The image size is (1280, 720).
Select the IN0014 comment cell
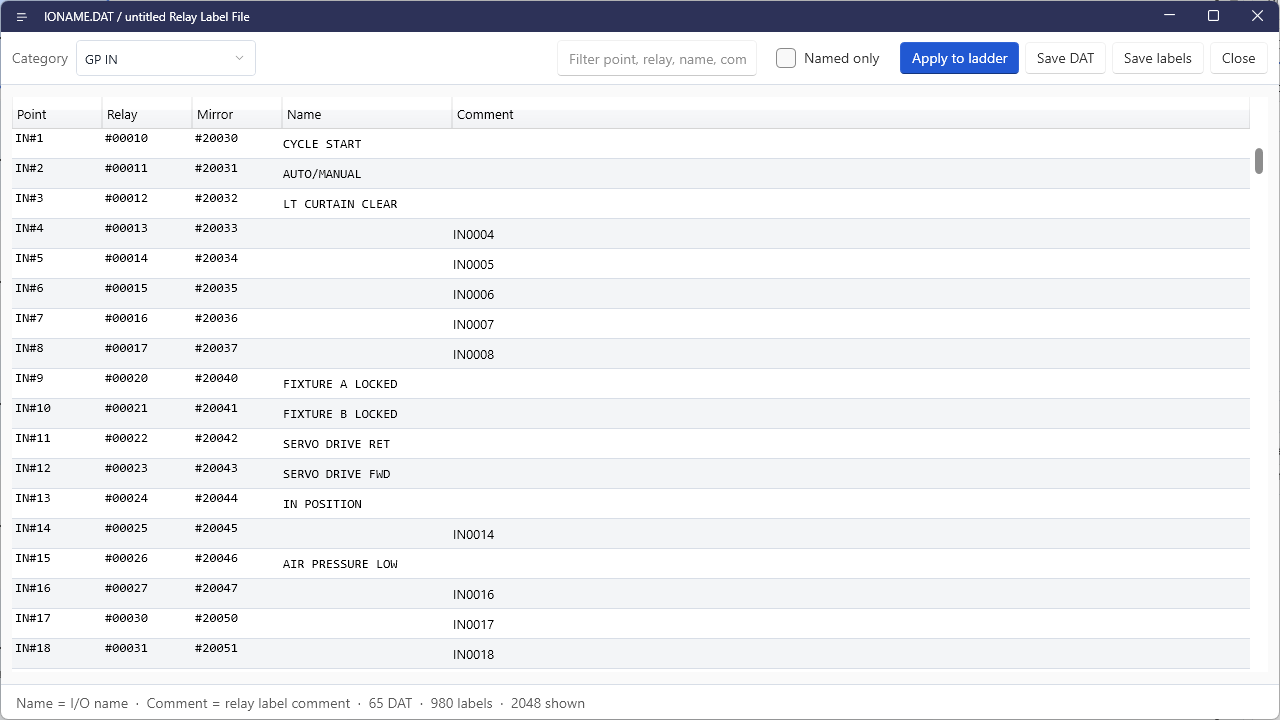[850, 534]
